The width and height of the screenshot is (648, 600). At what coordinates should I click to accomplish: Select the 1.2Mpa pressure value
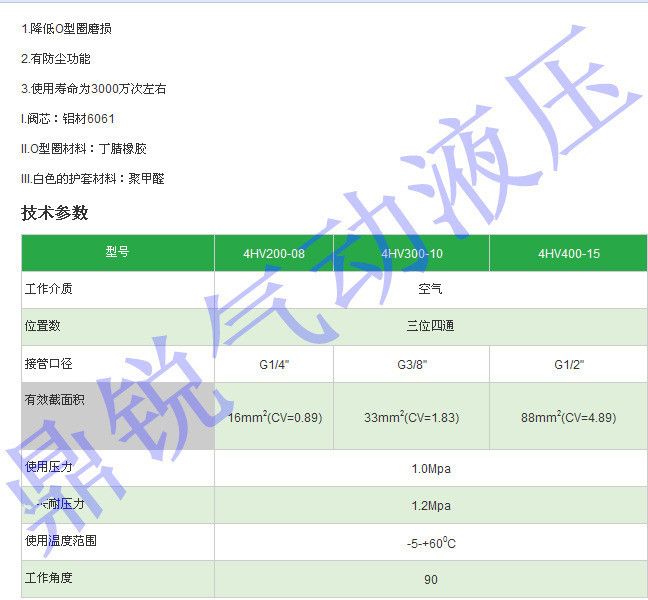(x=430, y=506)
